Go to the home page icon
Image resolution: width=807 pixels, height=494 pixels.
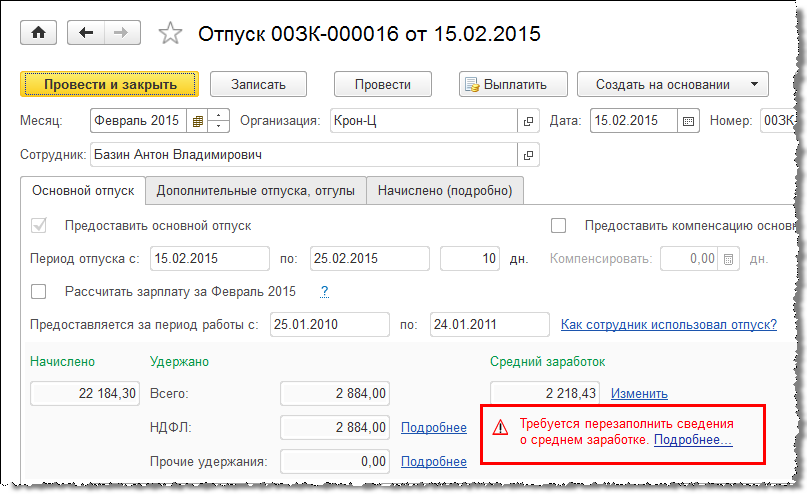38,33
